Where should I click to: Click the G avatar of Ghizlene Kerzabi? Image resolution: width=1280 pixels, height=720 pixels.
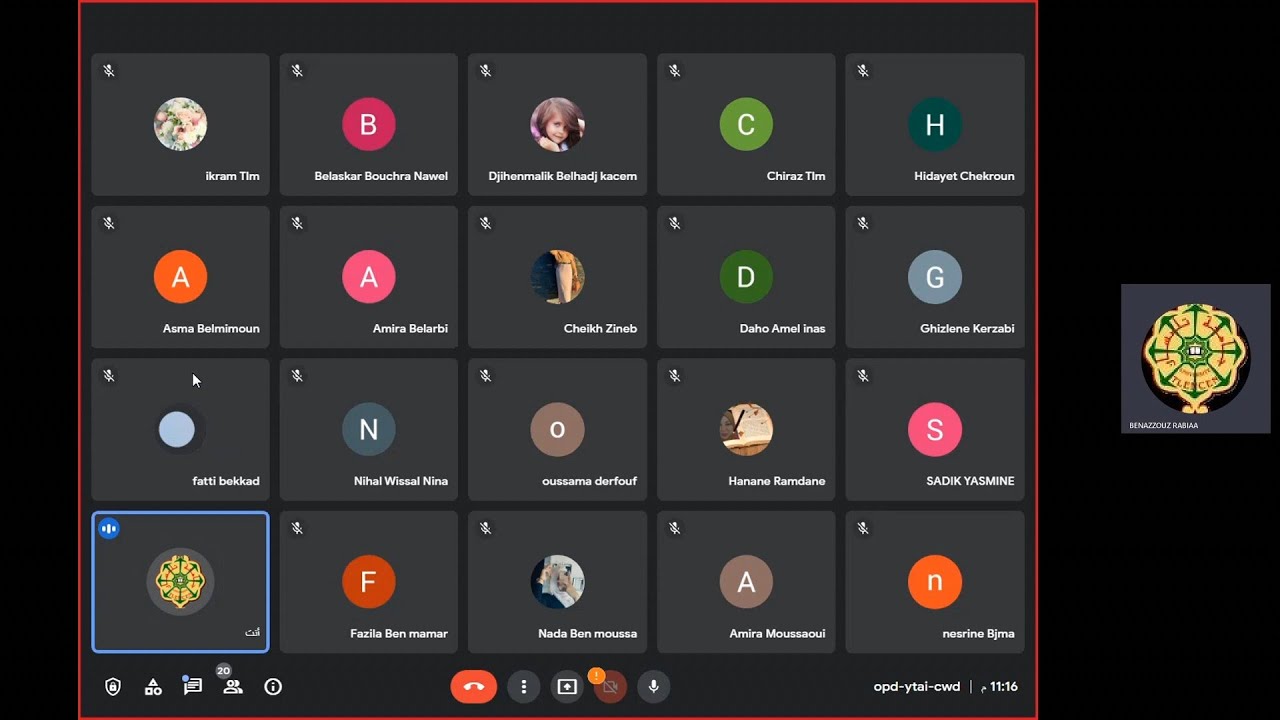click(x=935, y=277)
